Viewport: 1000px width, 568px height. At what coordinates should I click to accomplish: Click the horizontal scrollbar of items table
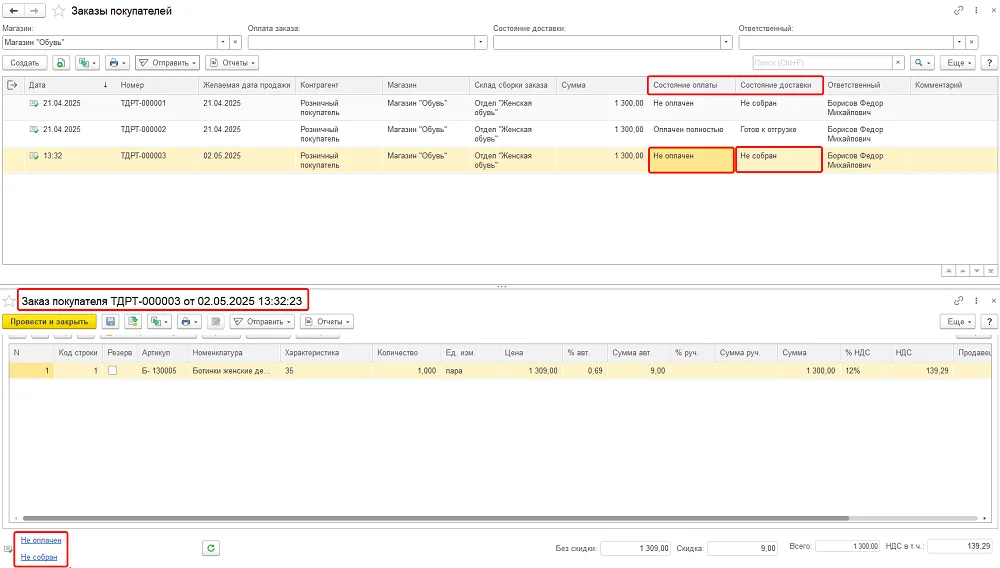pos(436,518)
